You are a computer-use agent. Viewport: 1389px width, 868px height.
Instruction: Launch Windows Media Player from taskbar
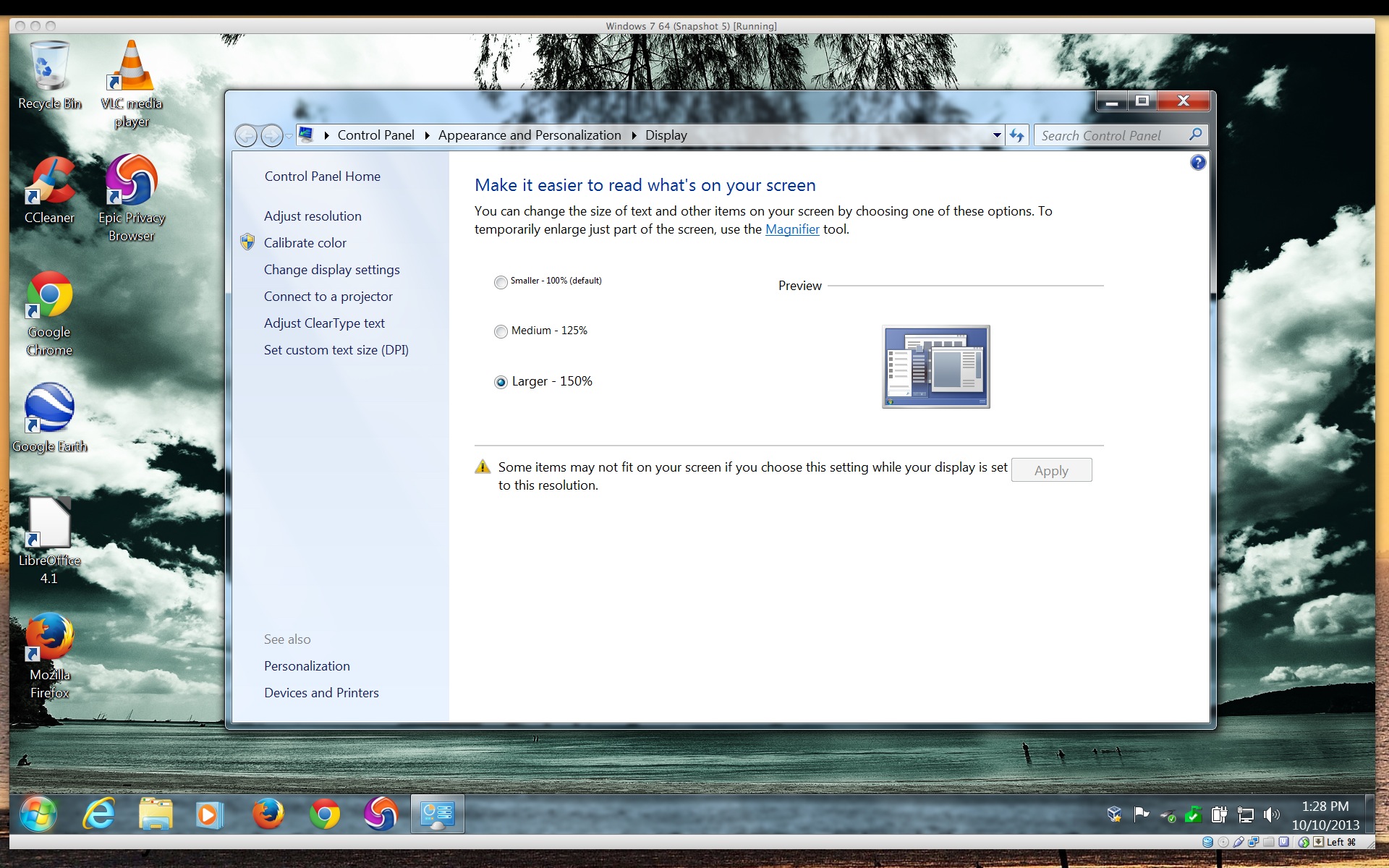[210, 814]
